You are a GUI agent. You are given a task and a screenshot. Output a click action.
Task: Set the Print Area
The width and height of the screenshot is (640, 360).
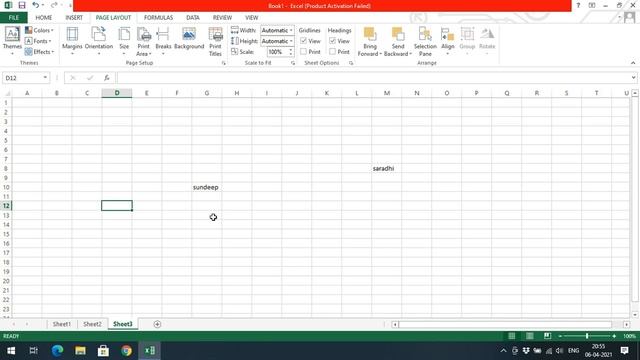coord(144,41)
